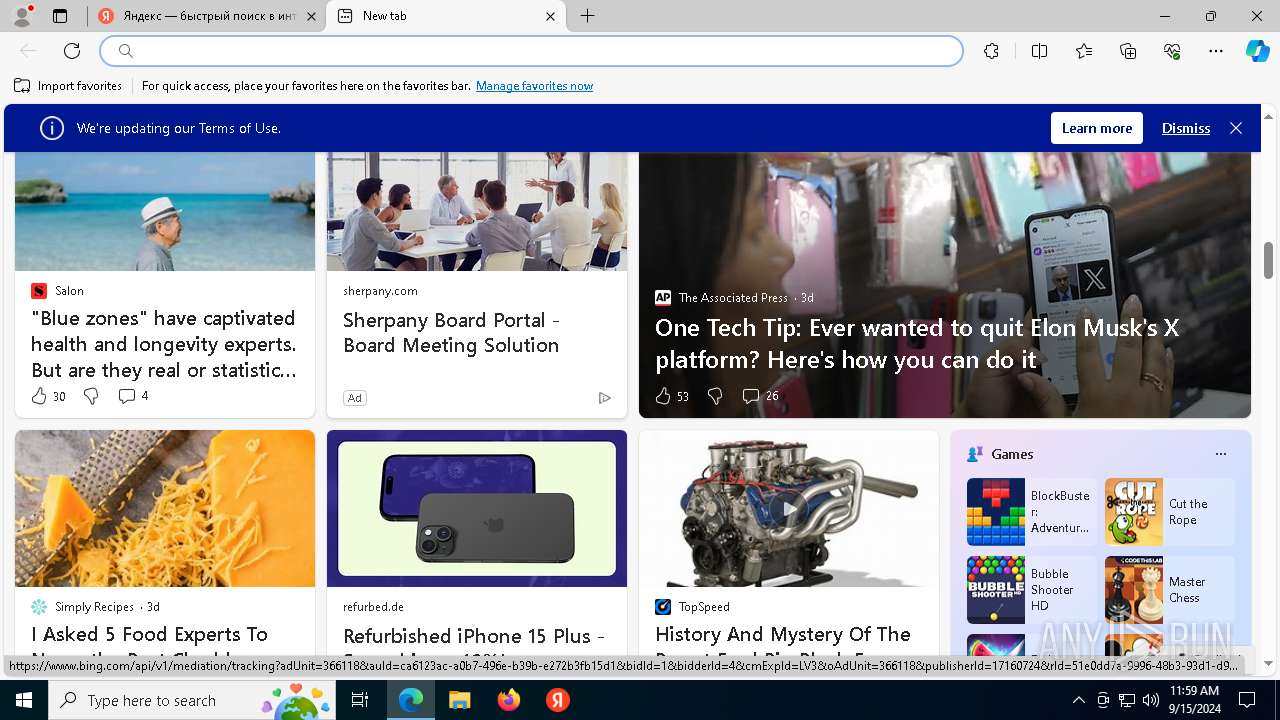The width and height of the screenshot is (1280, 720).
Task: Show hidden system tray icons
Action: point(1078,700)
